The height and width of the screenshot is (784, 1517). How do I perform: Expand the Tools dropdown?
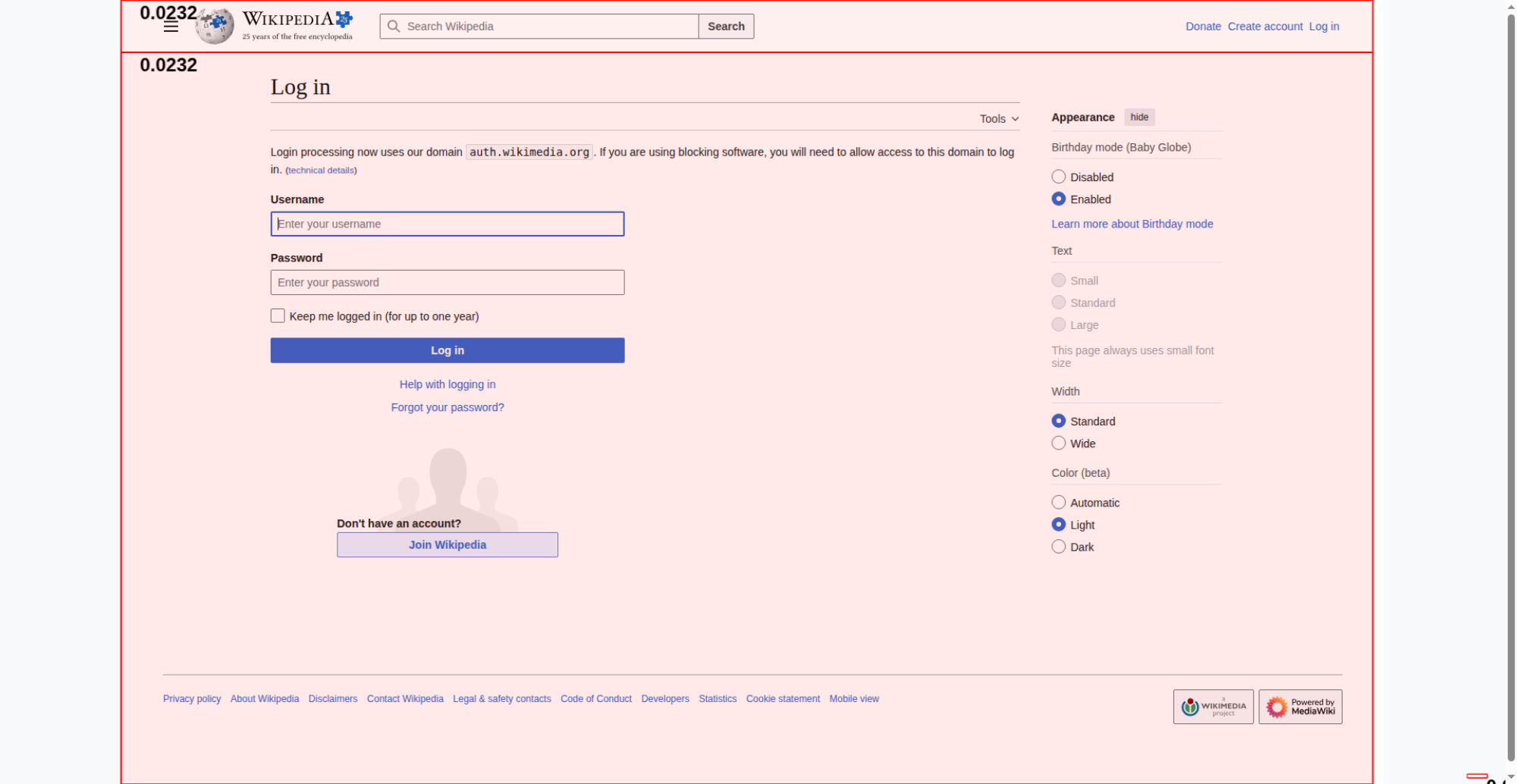point(998,119)
